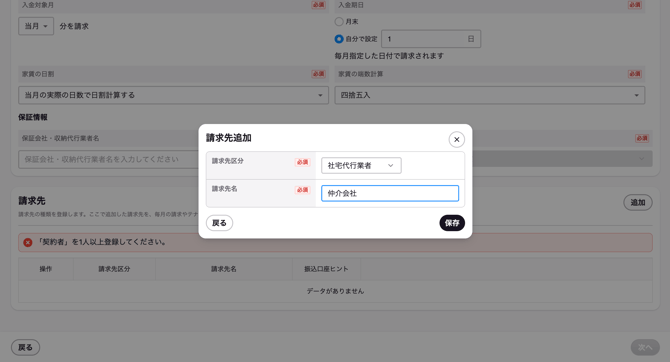The image size is (670, 362).
Task: Click the 保証情報 section heading
Action: pyautogui.click(x=33, y=117)
